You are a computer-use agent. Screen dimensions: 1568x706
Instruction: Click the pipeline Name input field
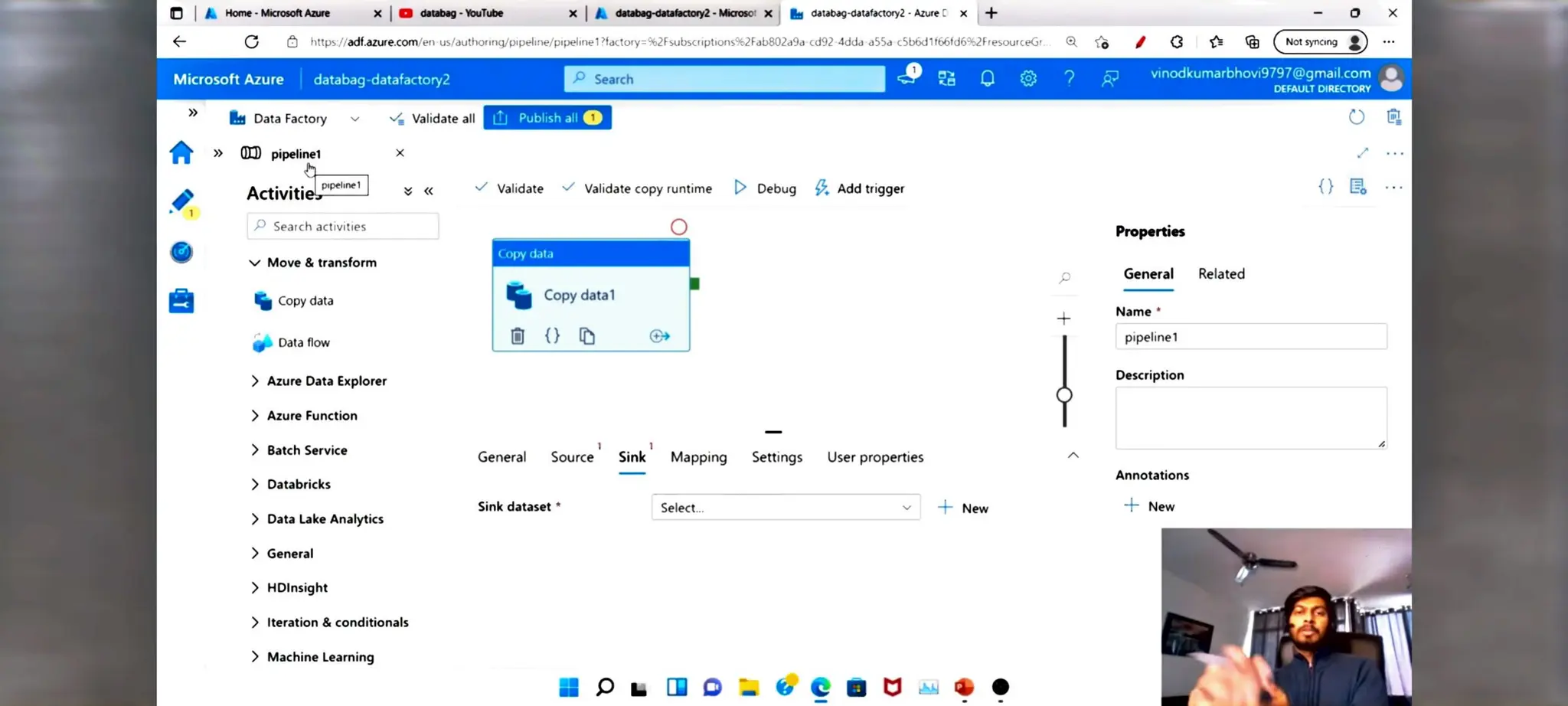coord(1251,336)
